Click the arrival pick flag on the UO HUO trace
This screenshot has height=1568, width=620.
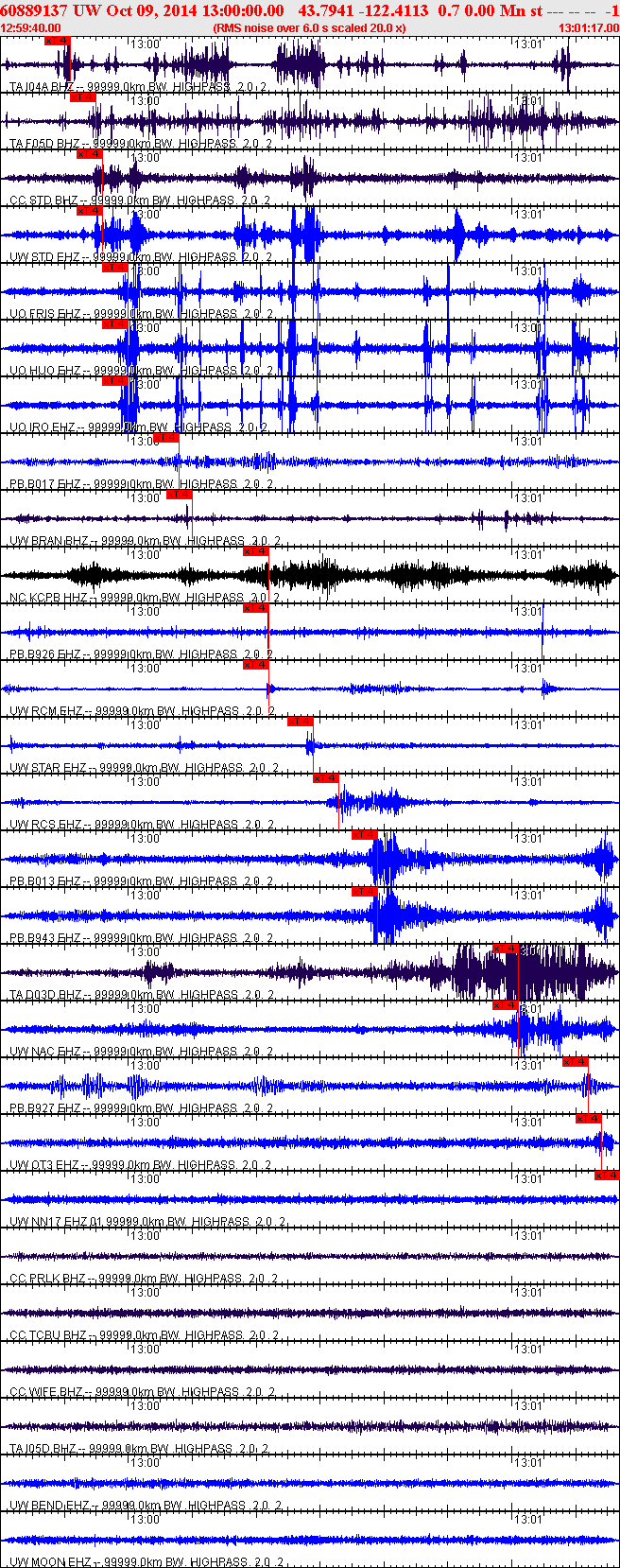coord(115,324)
